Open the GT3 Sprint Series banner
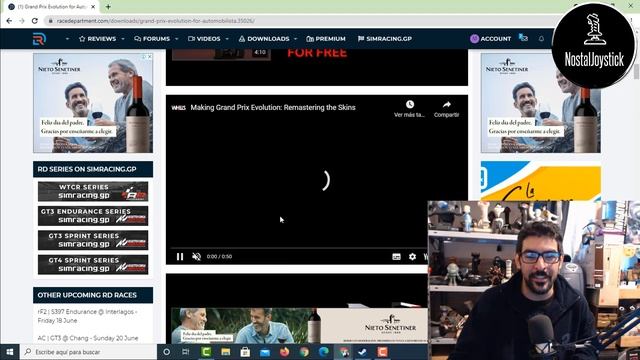The width and height of the screenshot is (640, 360). click(93, 240)
